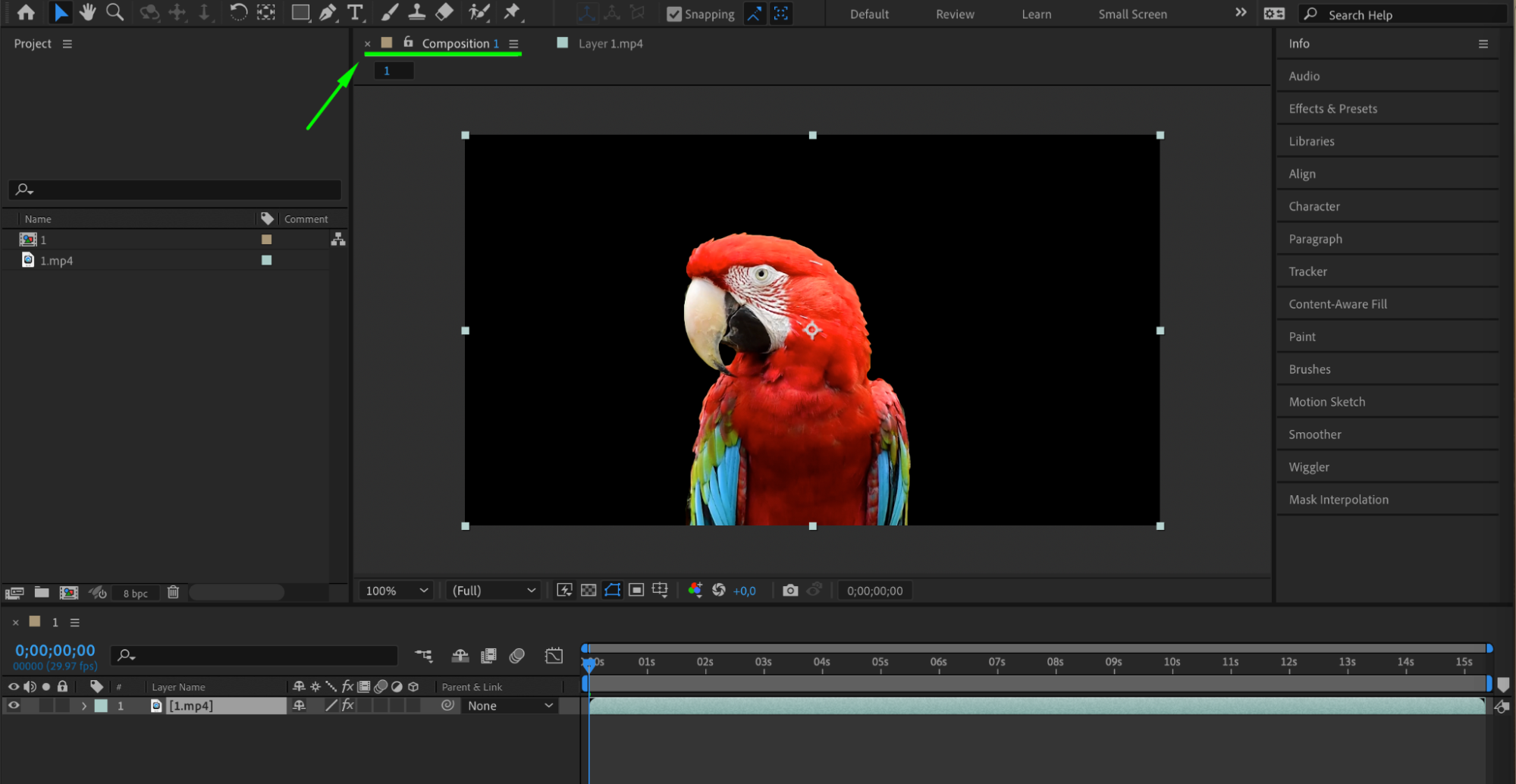The height and width of the screenshot is (784, 1516).
Task: Select the Zoom tool in toolbar
Action: pos(115,12)
